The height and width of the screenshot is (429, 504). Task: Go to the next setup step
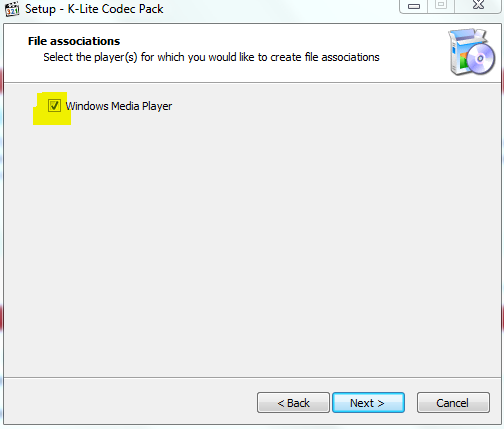[368, 403]
